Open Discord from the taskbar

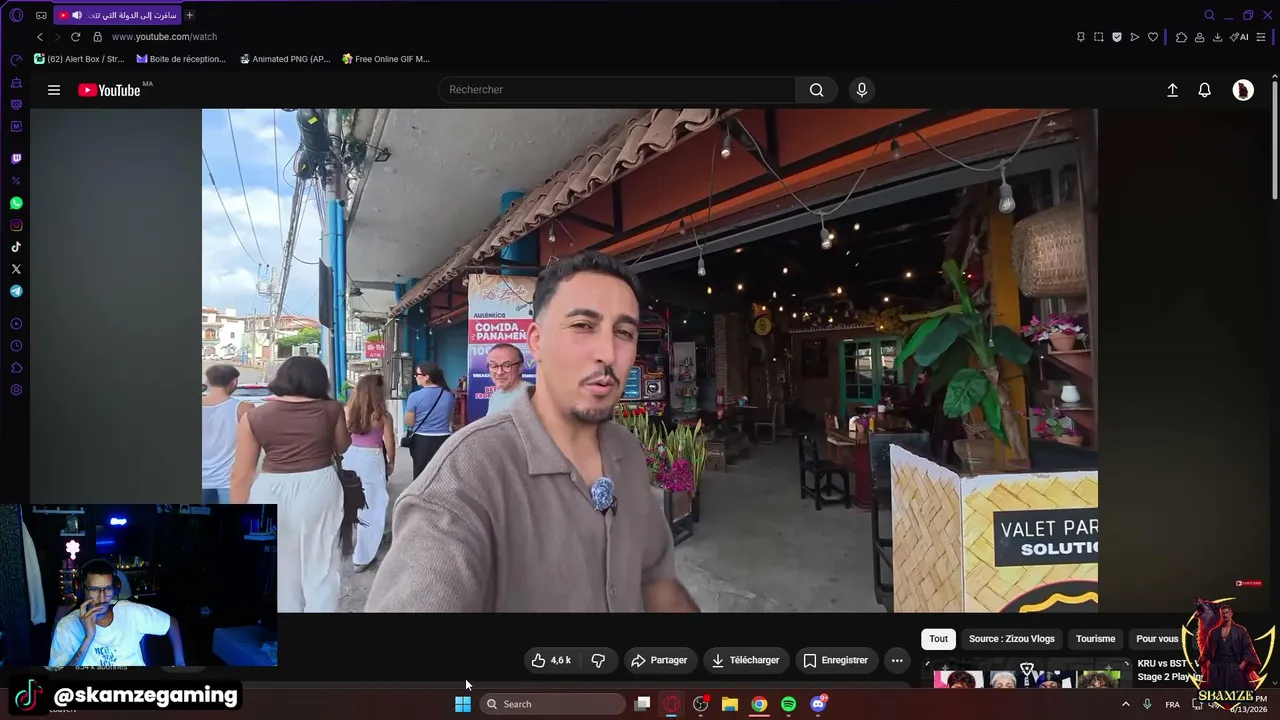tap(818, 704)
